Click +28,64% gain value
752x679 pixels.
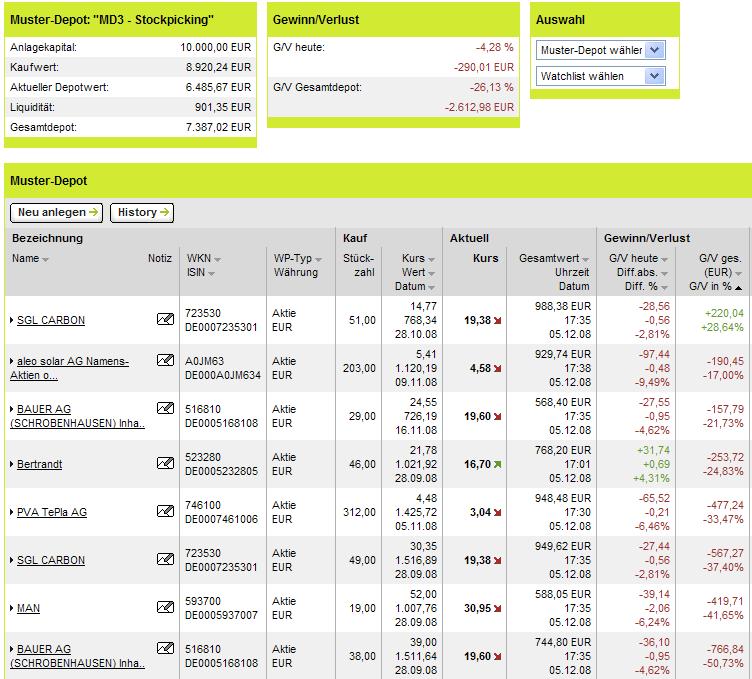(x=722, y=328)
